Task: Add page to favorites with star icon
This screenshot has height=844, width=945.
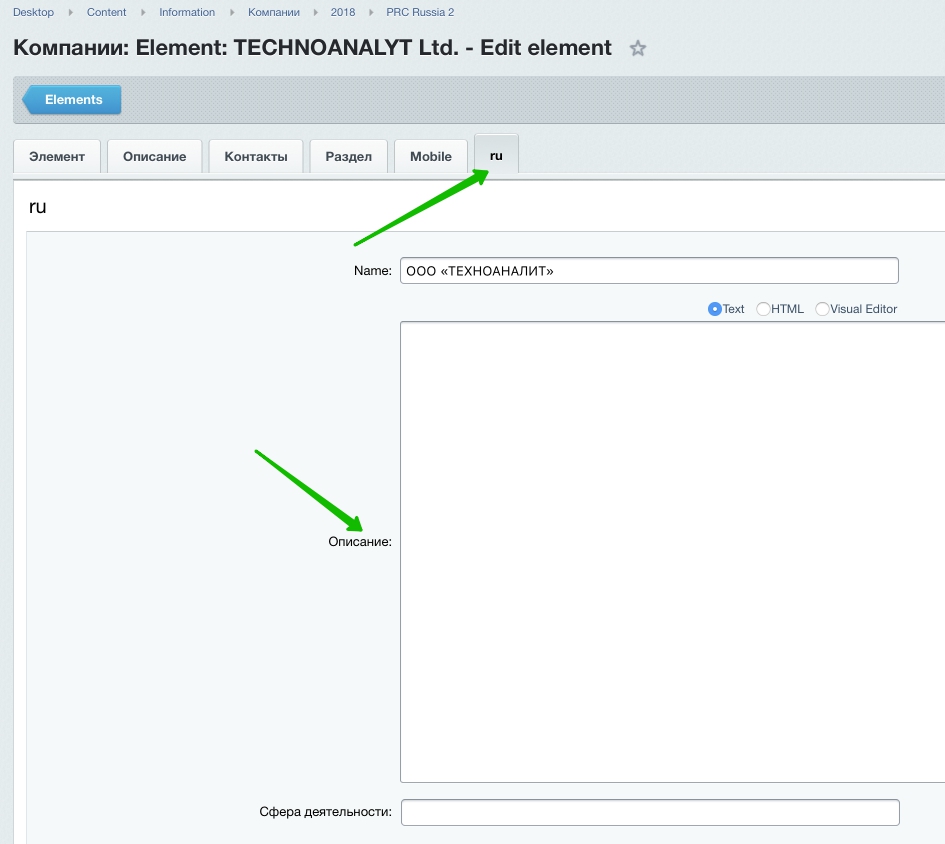Action: pos(638,48)
